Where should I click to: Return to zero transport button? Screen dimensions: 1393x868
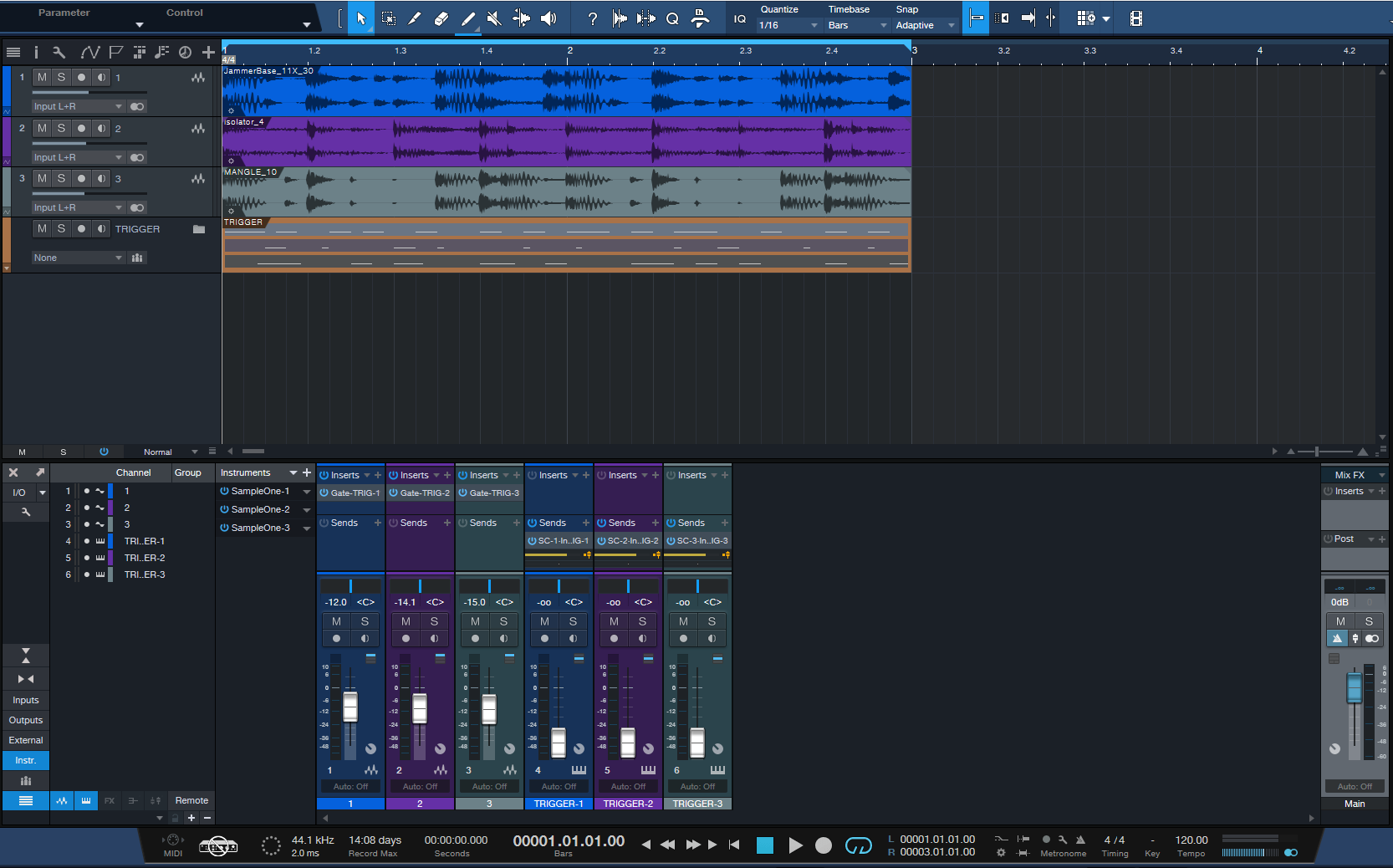(734, 845)
